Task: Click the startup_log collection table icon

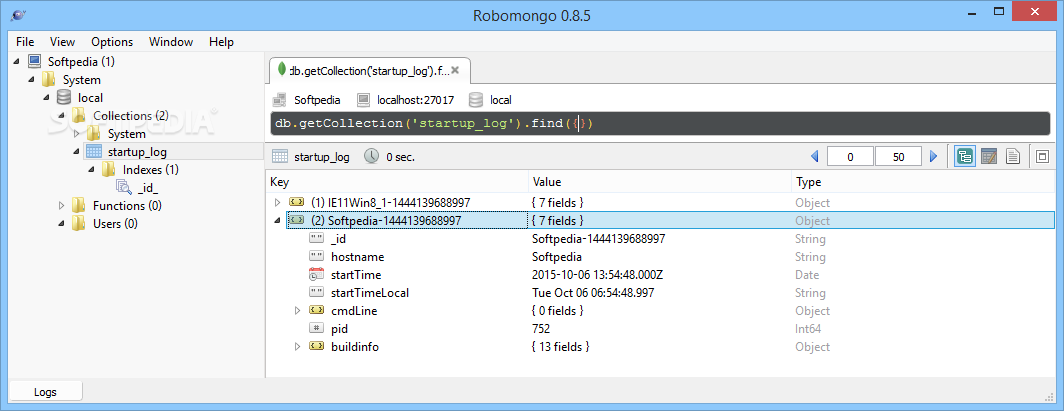Action: point(94,151)
